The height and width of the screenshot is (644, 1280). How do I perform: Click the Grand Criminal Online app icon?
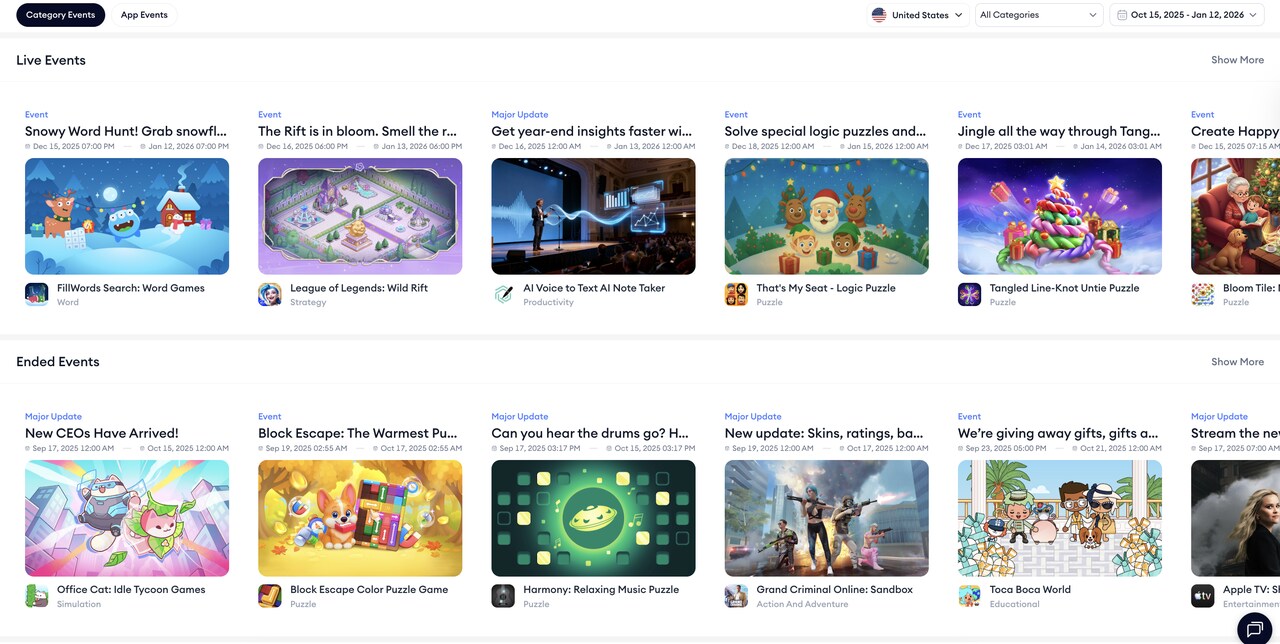(736, 596)
